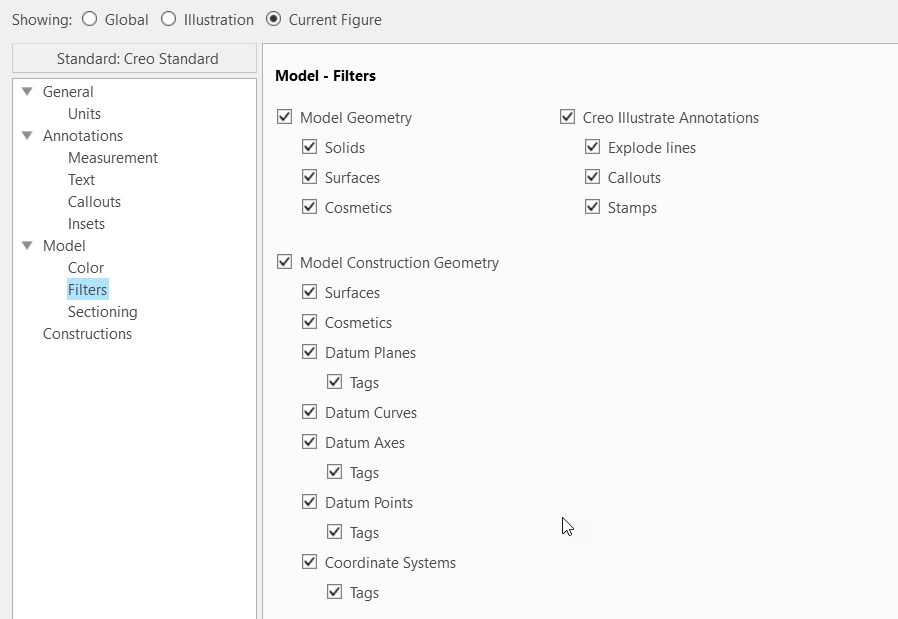Collapse the General tree section

tap(26, 91)
